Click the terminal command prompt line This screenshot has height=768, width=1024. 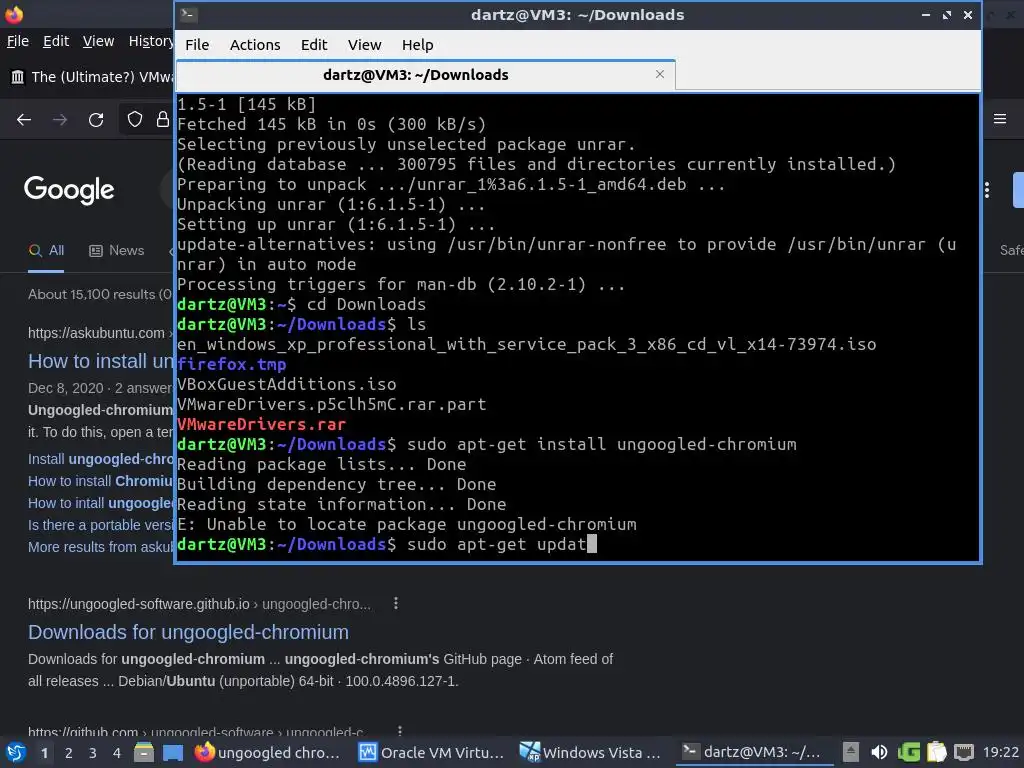[x=387, y=544]
